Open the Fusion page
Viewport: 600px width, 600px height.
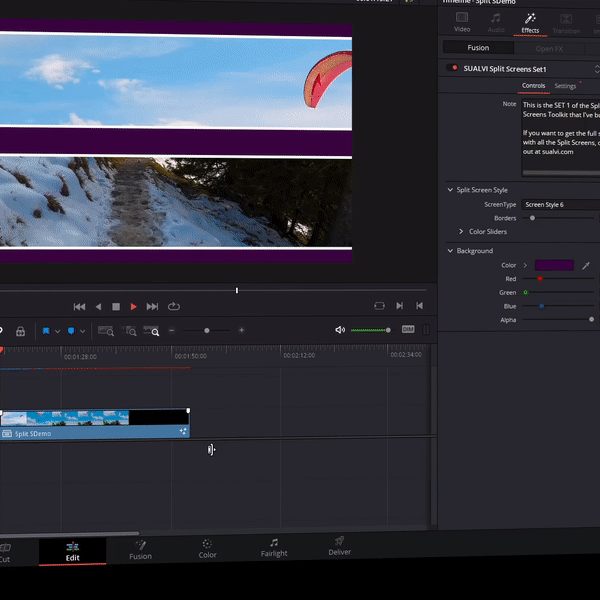coord(140,550)
